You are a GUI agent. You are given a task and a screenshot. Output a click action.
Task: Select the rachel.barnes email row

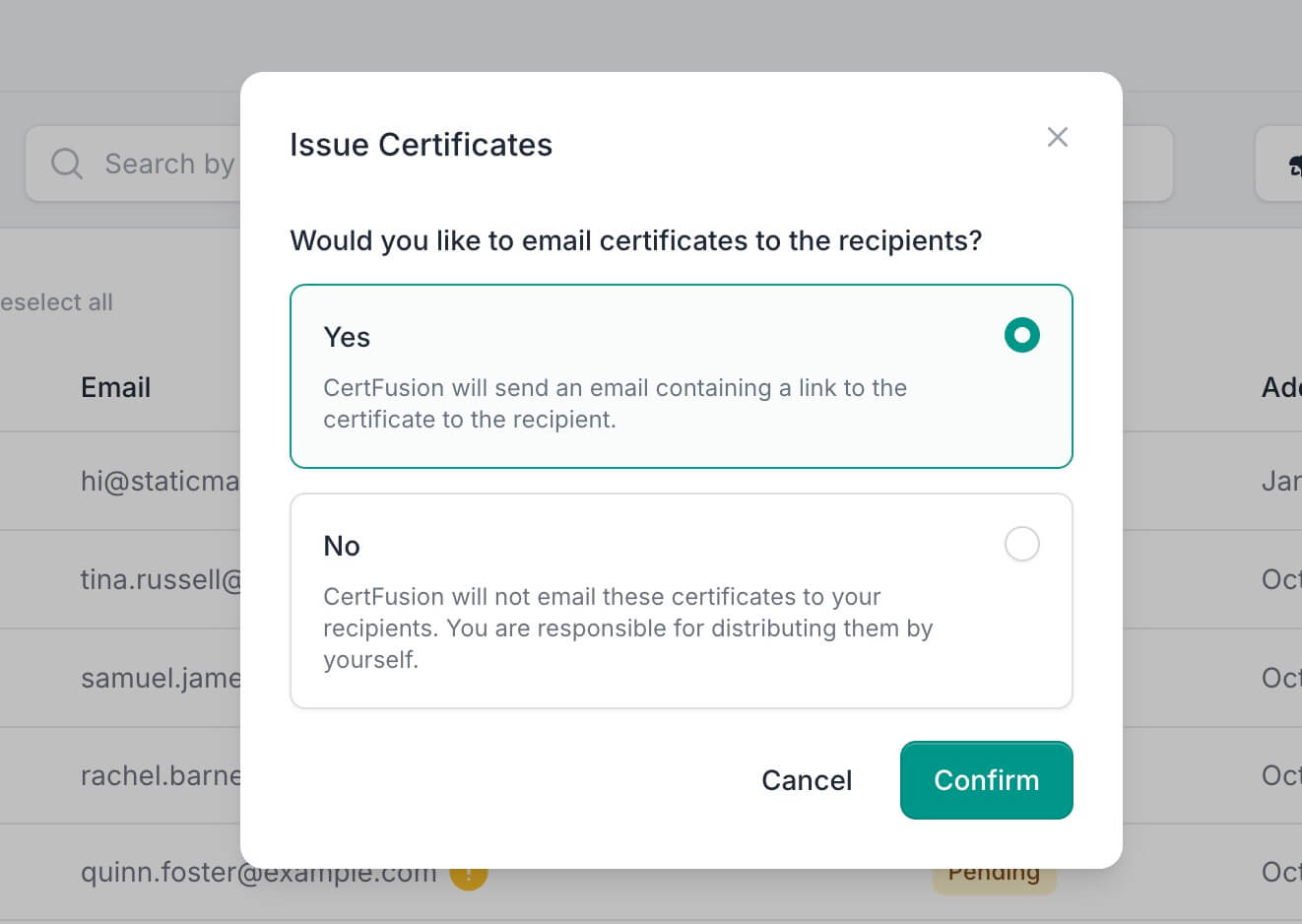160,775
